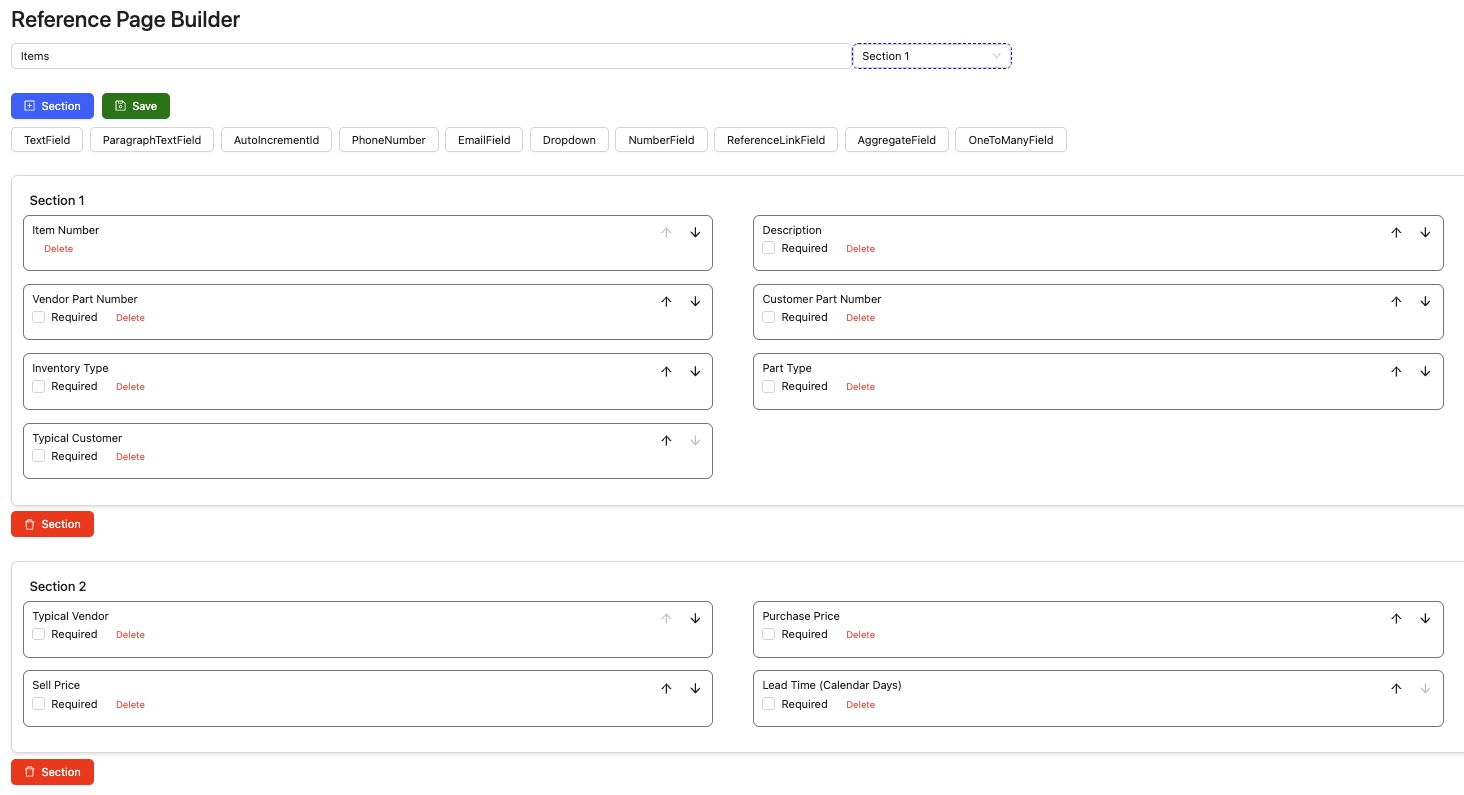Click up arrow on Vendor Part Number

666,302
